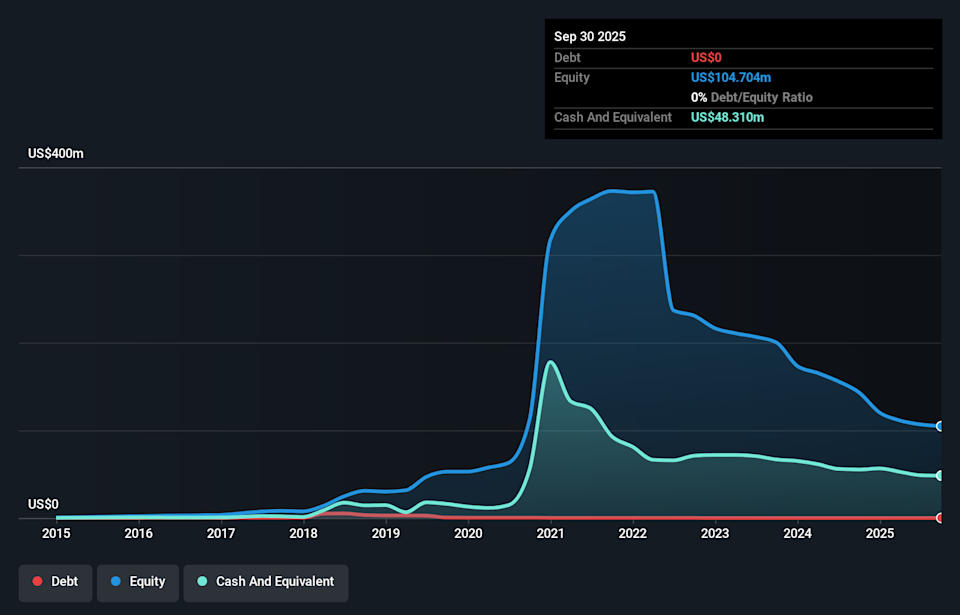Select the 2025 year axis label

(x=880, y=534)
